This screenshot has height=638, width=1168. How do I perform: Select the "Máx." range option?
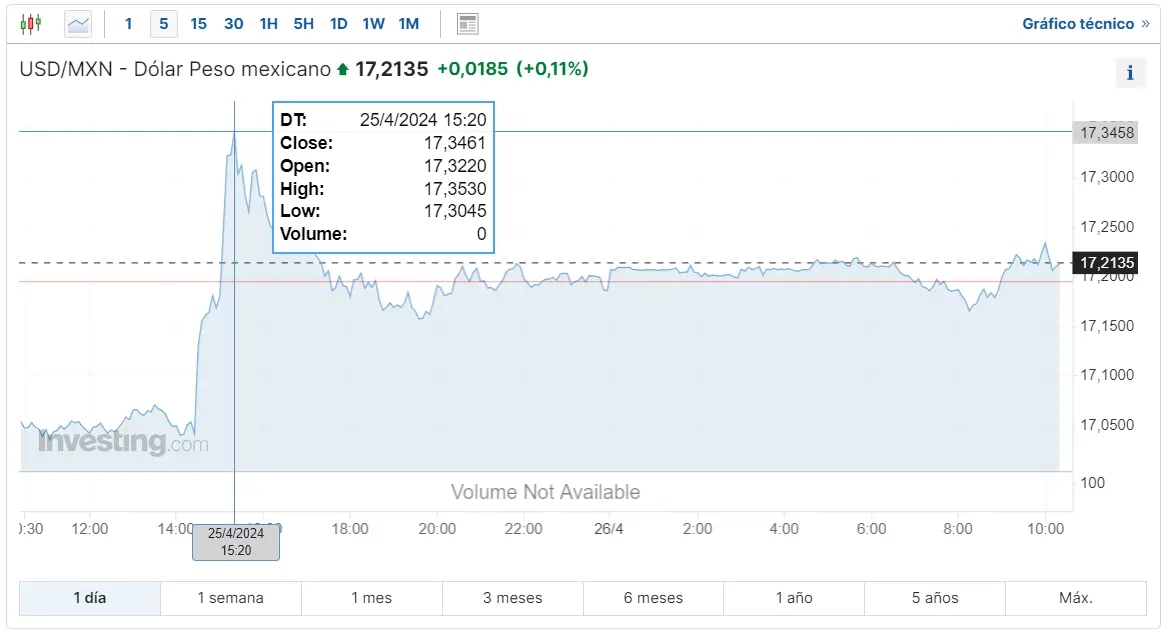1075,597
